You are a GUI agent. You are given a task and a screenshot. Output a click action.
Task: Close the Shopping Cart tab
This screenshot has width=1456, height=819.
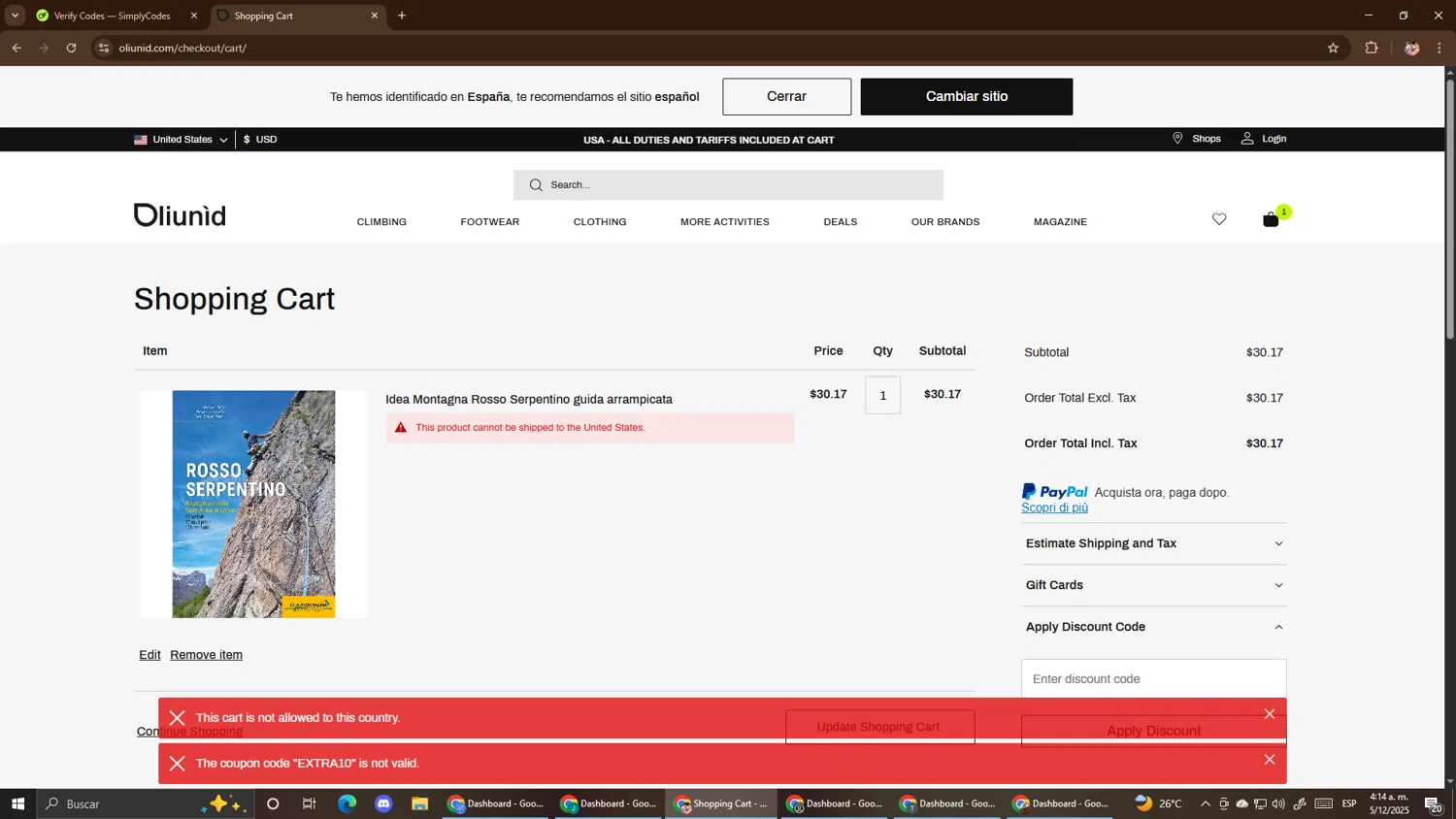tap(375, 16)
